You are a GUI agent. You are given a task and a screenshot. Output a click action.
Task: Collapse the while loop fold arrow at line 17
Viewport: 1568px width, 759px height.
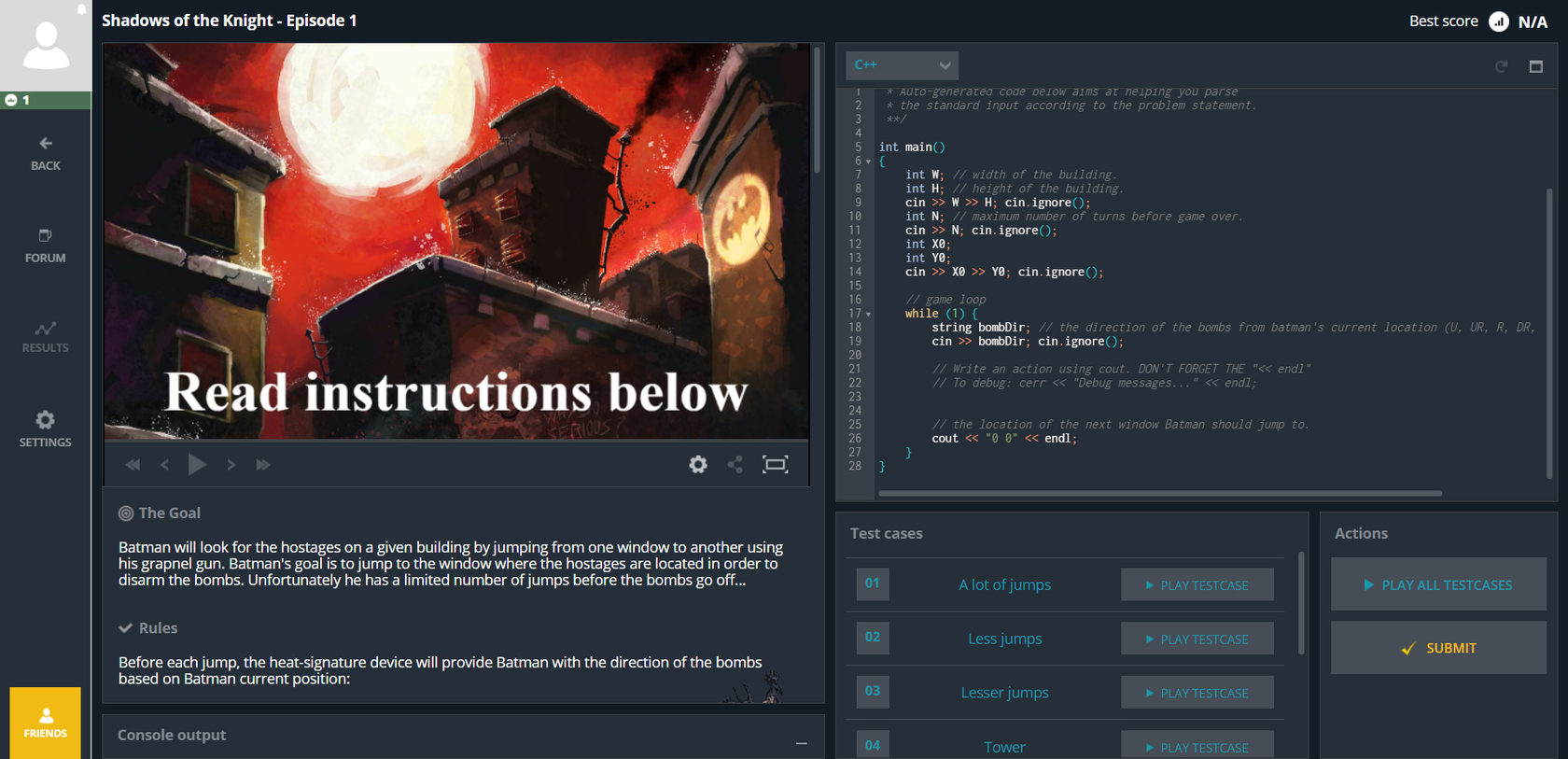point(869,315)
